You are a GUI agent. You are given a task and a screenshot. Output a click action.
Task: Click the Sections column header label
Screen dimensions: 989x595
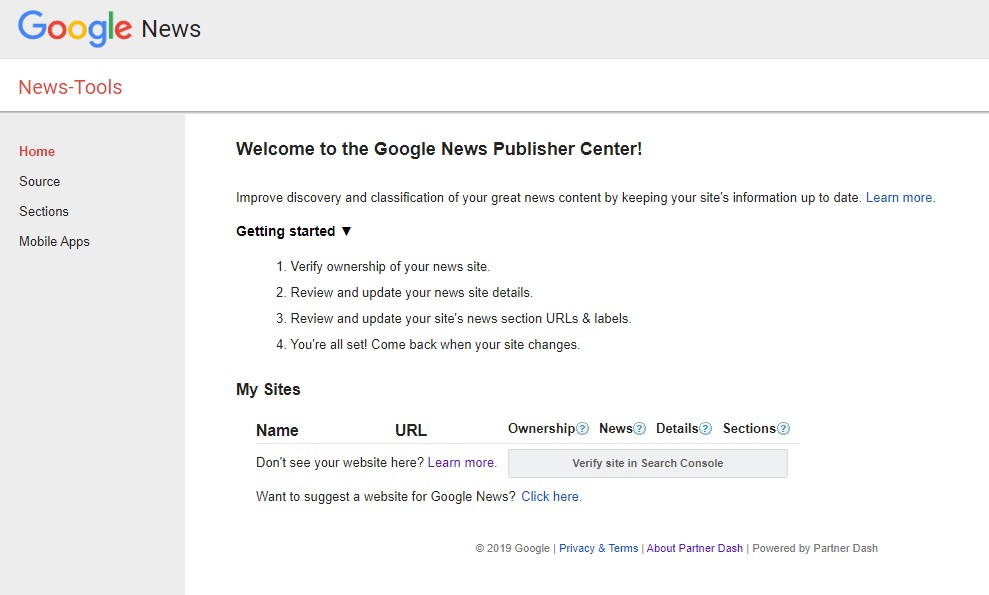[x=749, y=428]
